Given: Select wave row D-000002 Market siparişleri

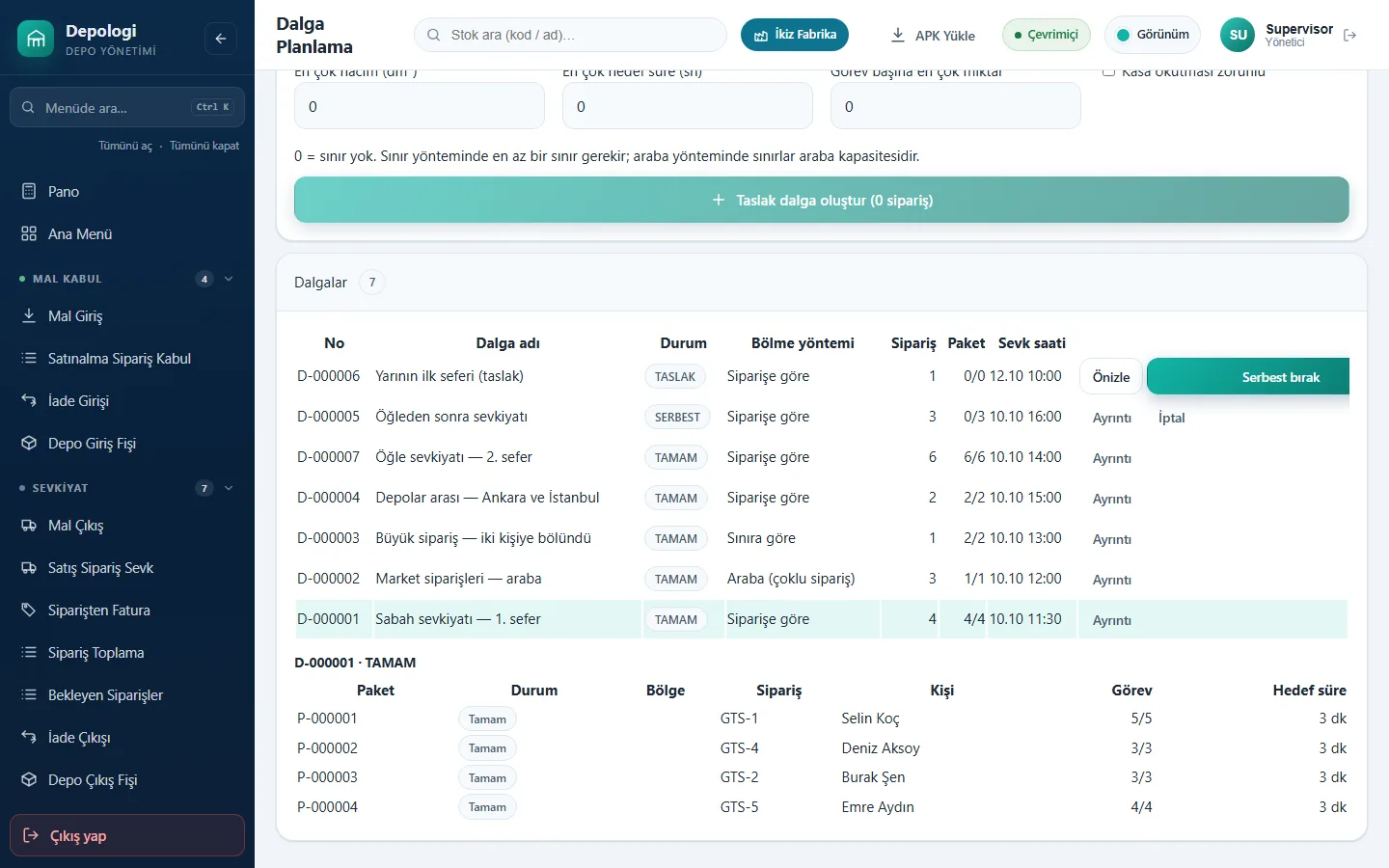Looking at the screenshot, I should point(822,579).
